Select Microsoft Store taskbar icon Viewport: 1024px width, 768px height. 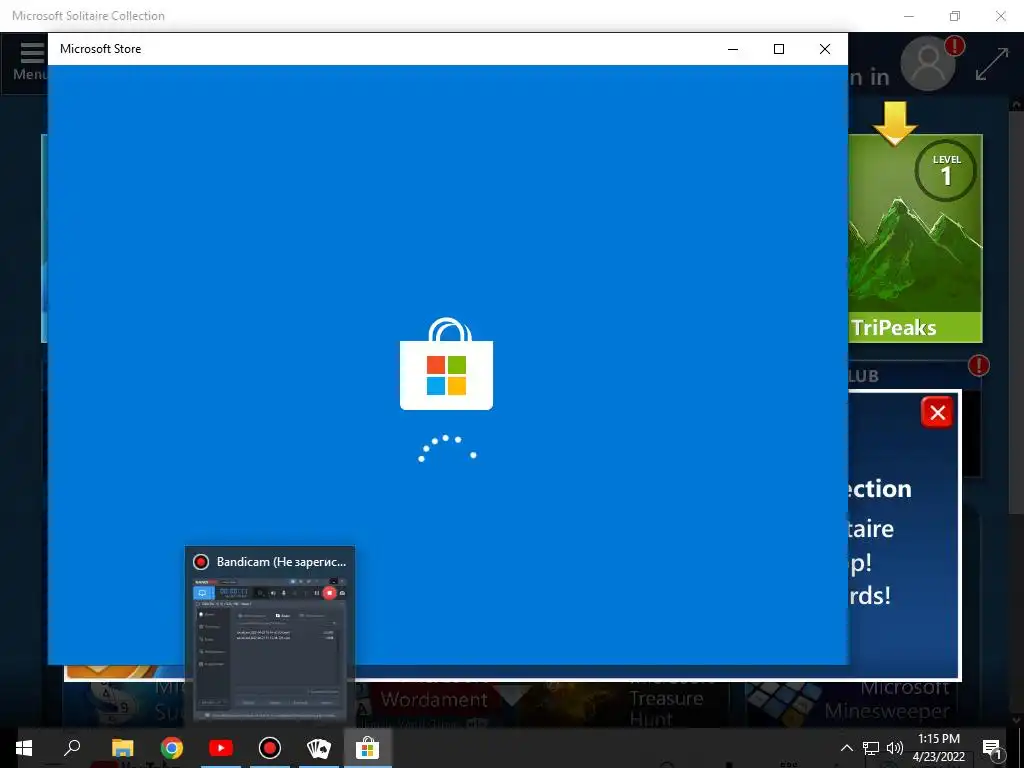[368, 748]
